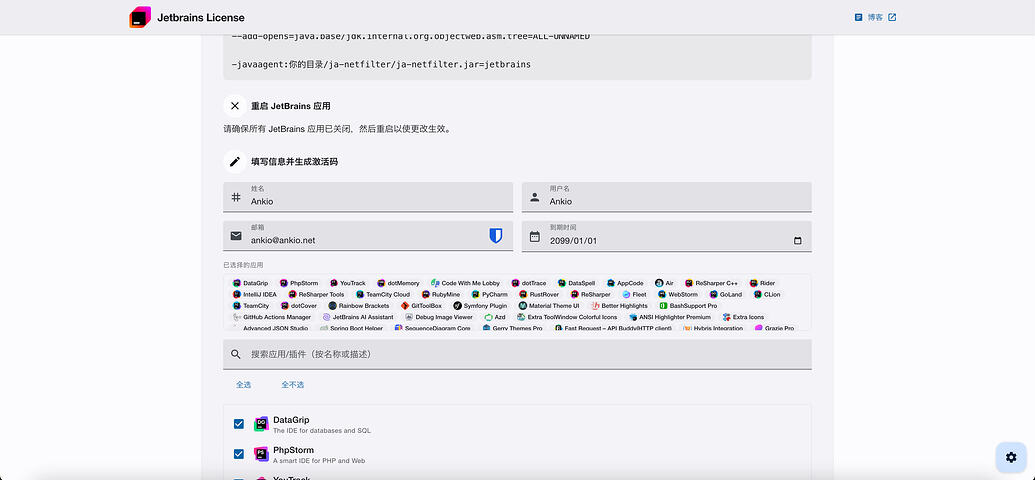Click the DataSpell chip
The height and width of the screenshot is (480, 1035).
[576, 283]
